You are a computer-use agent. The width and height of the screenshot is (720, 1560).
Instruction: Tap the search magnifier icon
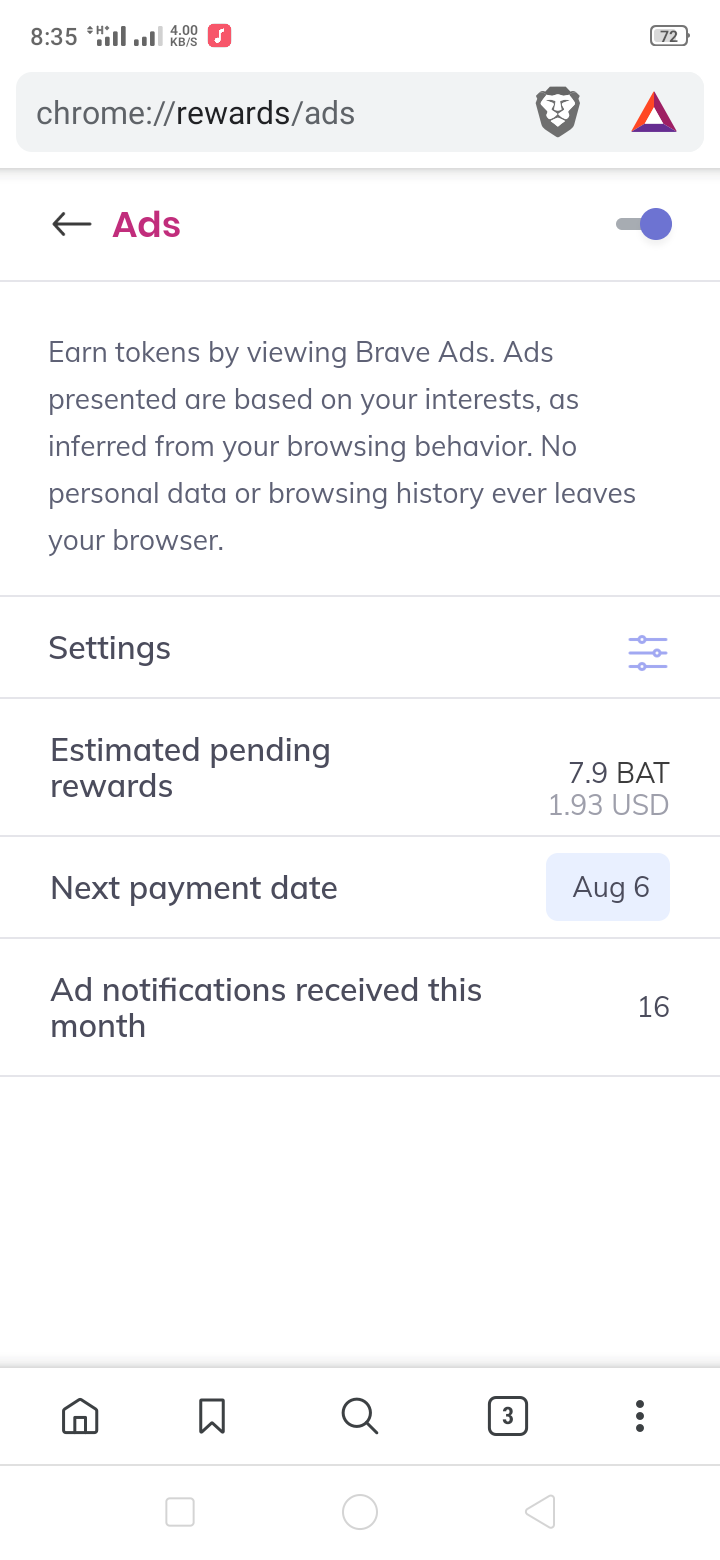pos(359,1415)
